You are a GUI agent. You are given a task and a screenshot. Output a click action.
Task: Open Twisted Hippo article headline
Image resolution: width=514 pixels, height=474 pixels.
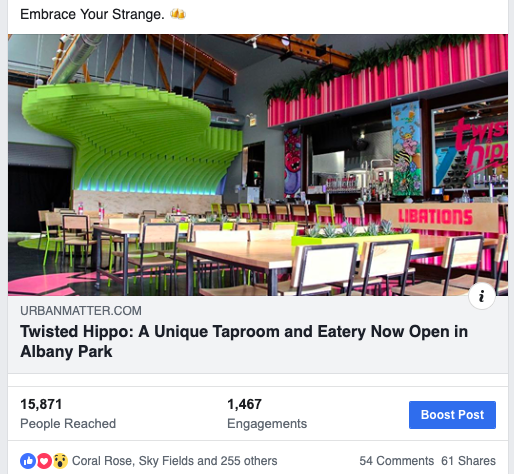244,341
